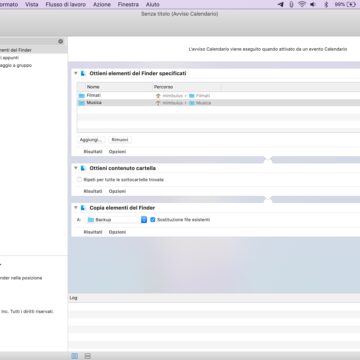Select the 'aggio a gruppo' action in library list

34,65
